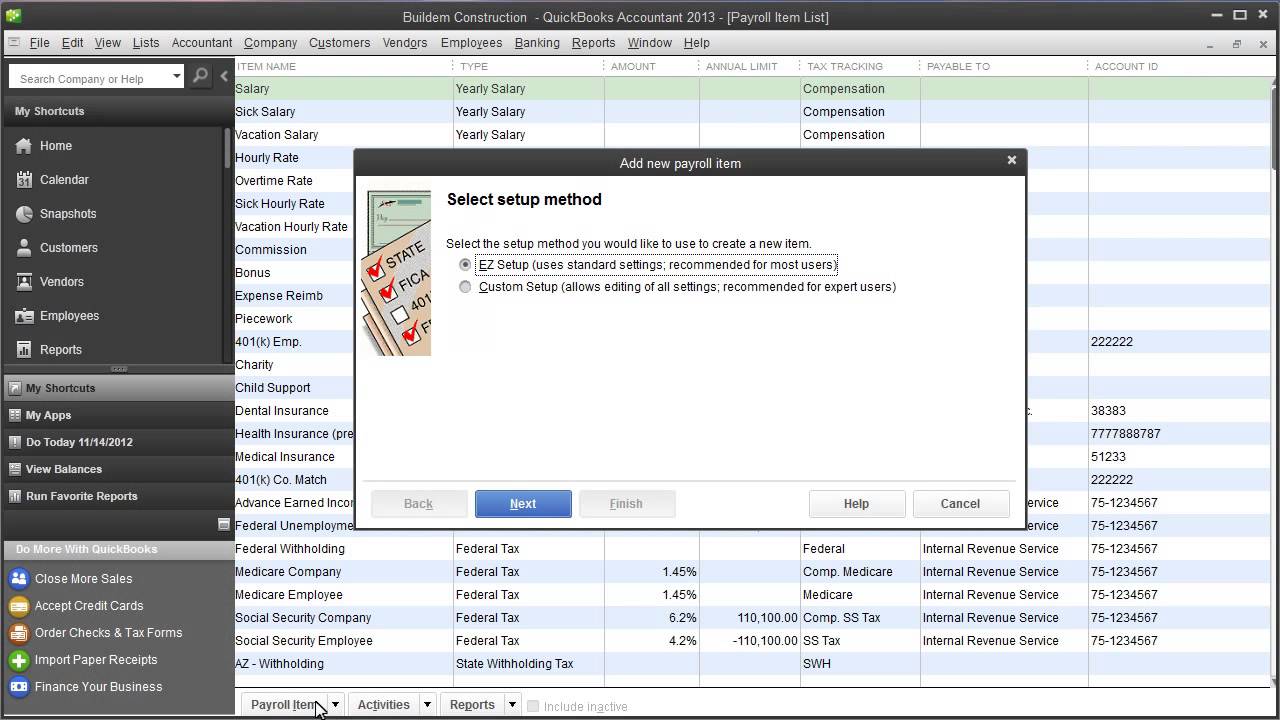Select the Vacation Salary row

click(750, 135)
